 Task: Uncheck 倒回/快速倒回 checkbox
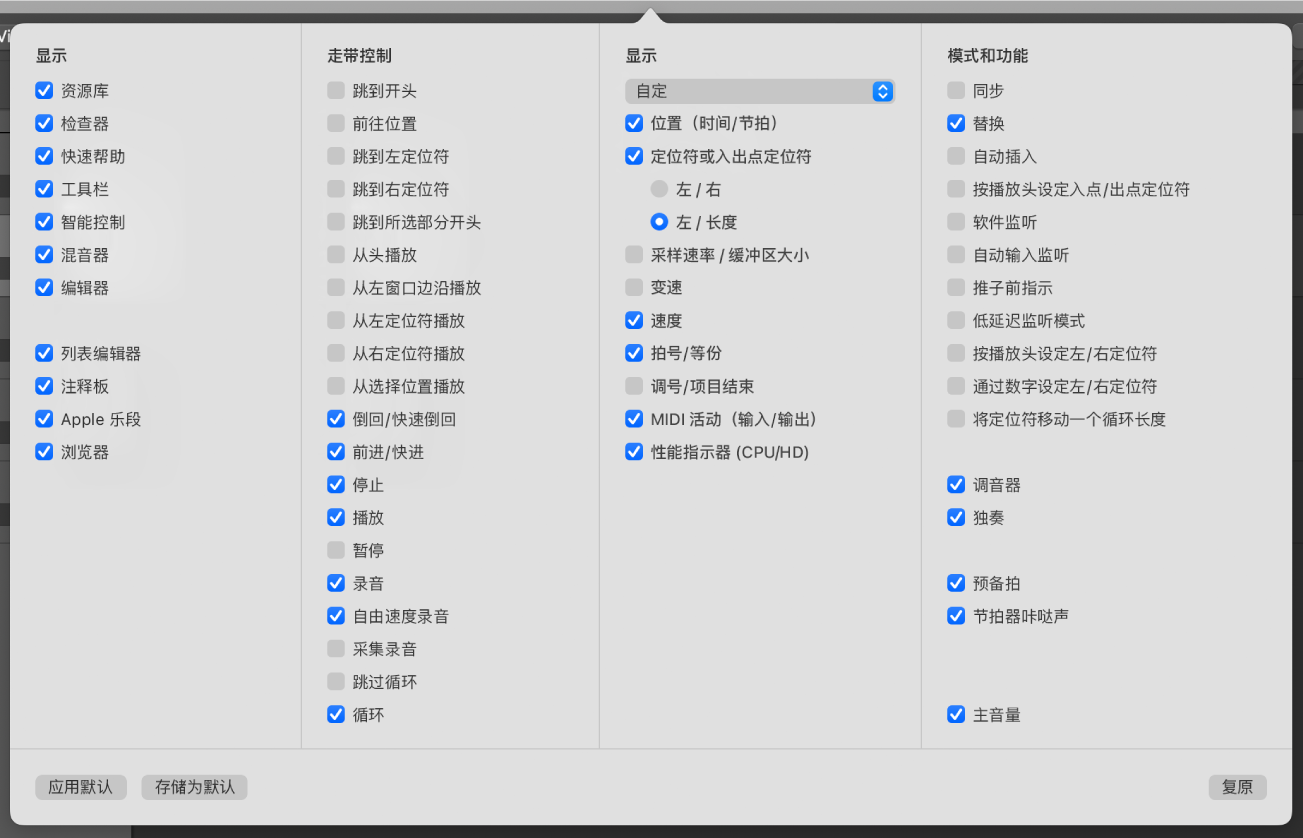coord(336,419)
